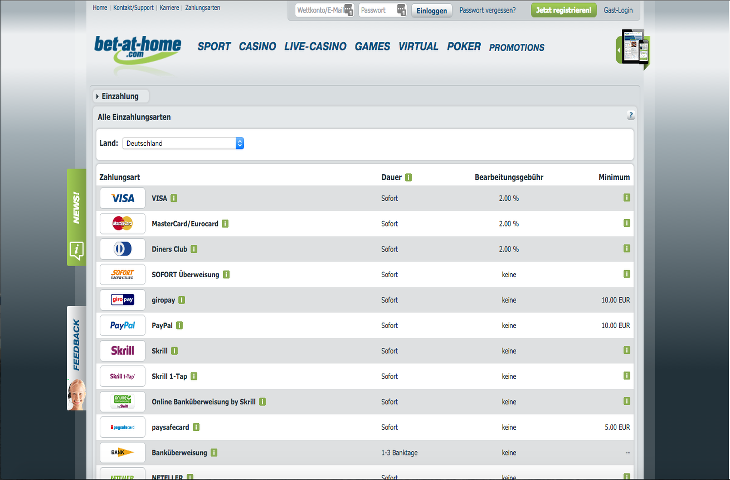
Task: Open the SPORT menu
Action: pos(214,47)
